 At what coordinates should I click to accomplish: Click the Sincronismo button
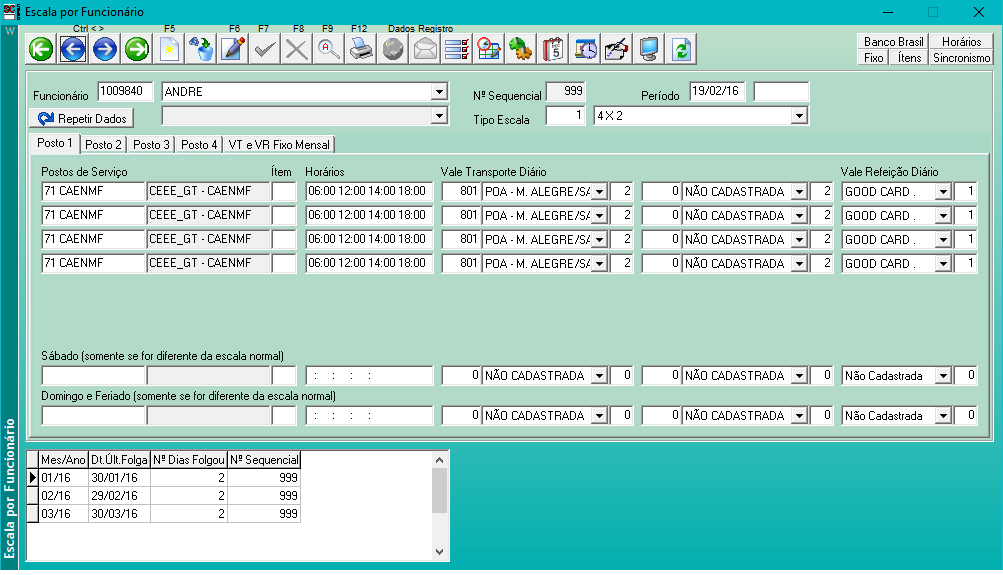[x=961, y=58]
